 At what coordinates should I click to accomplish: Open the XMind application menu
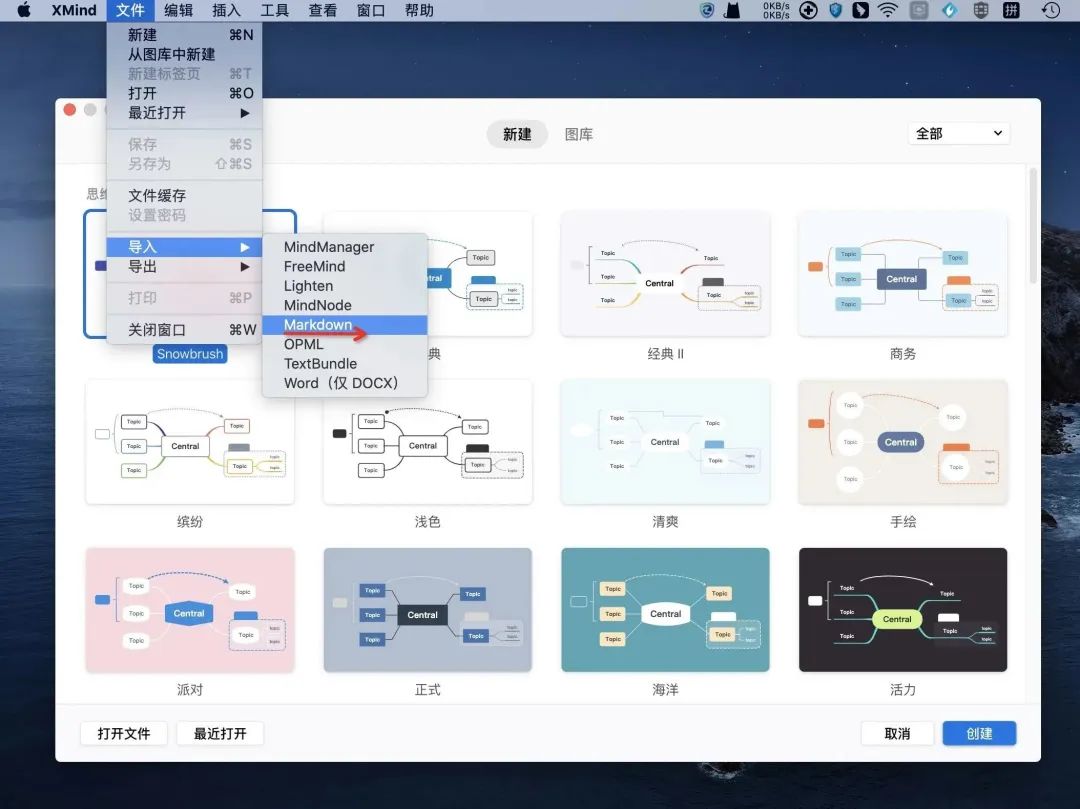pyautogui.click(x=74, y=10)
